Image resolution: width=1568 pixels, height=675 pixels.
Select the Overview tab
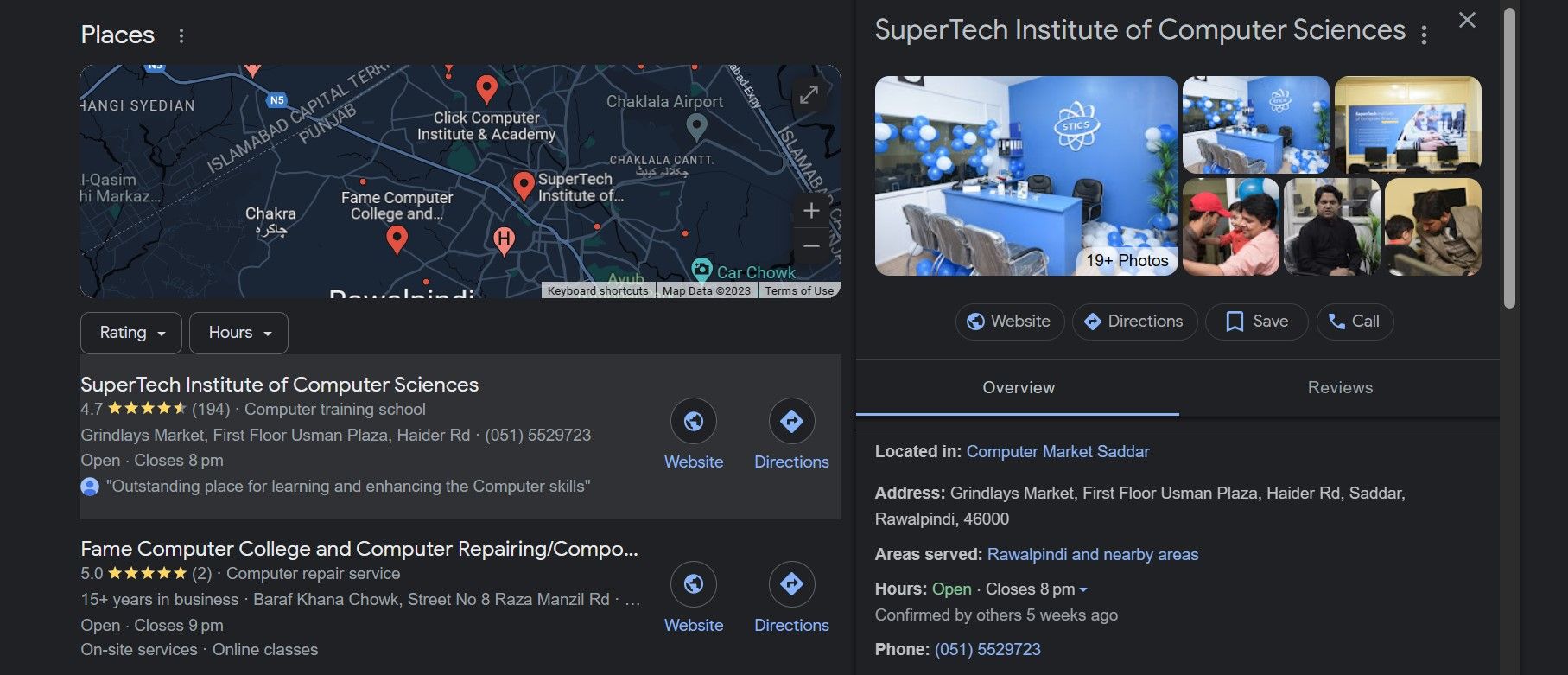(x=1018, y=388)
